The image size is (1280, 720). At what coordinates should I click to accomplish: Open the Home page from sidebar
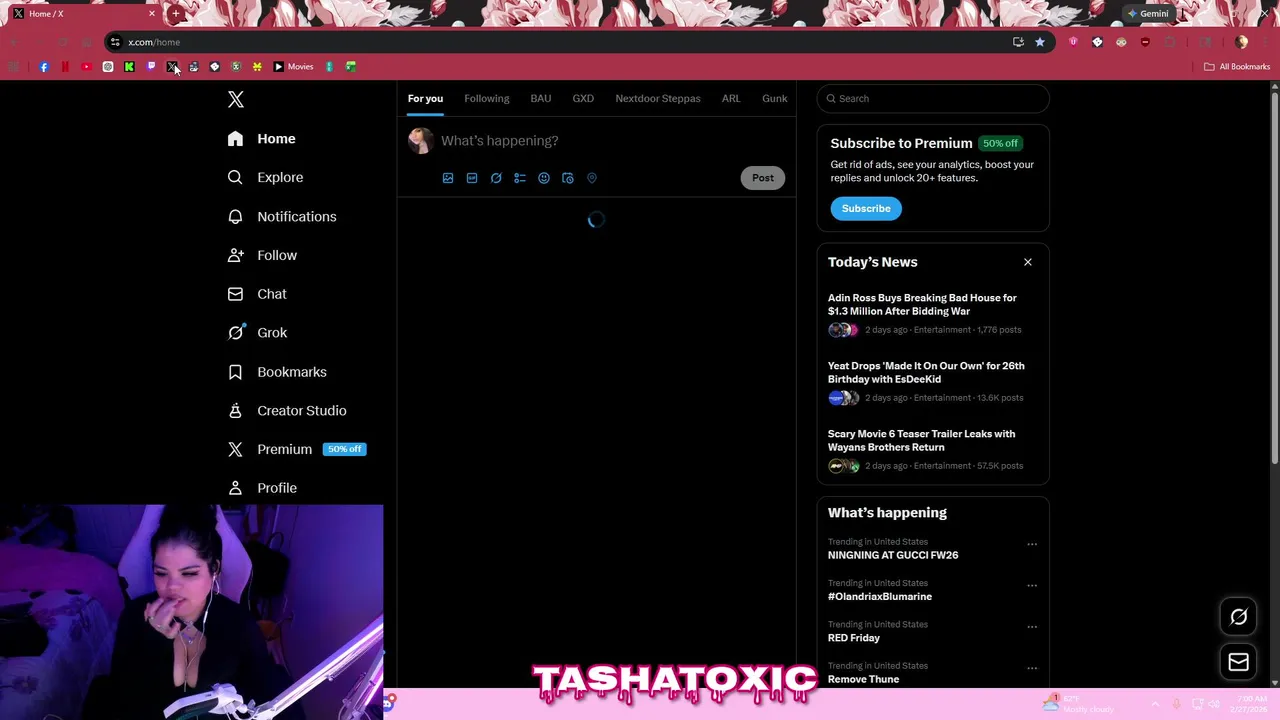click(262, 139)
